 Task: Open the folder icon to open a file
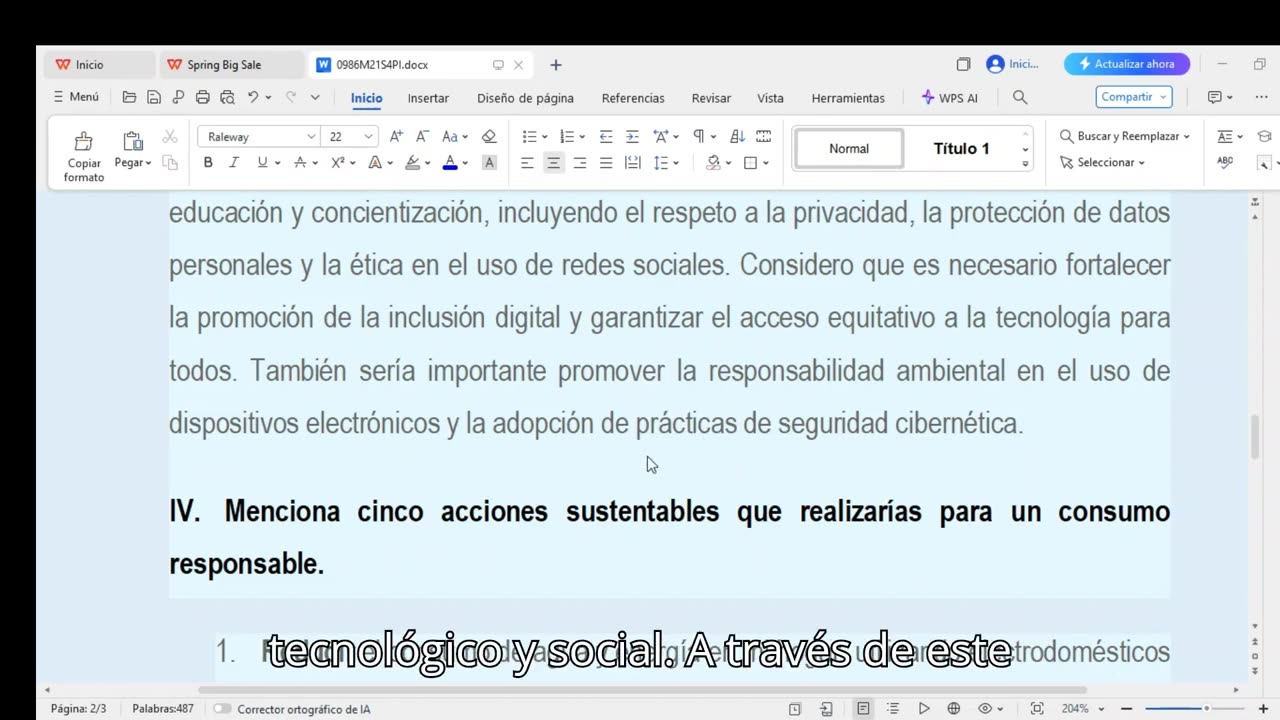129,97
